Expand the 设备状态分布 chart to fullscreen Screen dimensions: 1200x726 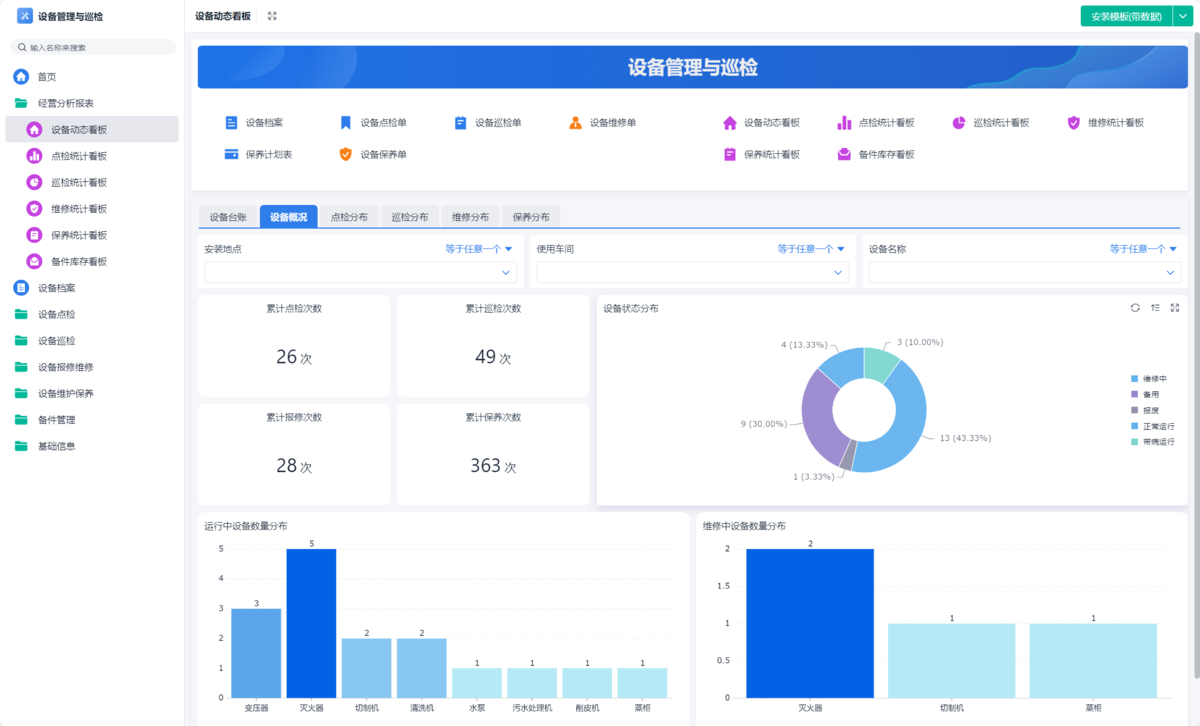click(1175, 308)
